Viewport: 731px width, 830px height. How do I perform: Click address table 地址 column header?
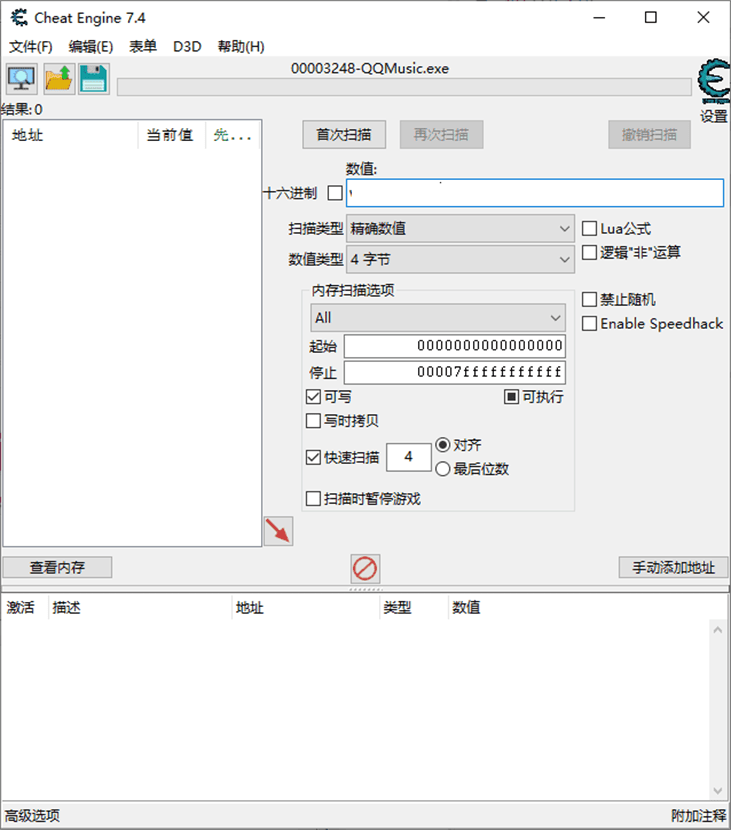pyautogui.click(x=305, y=607)
